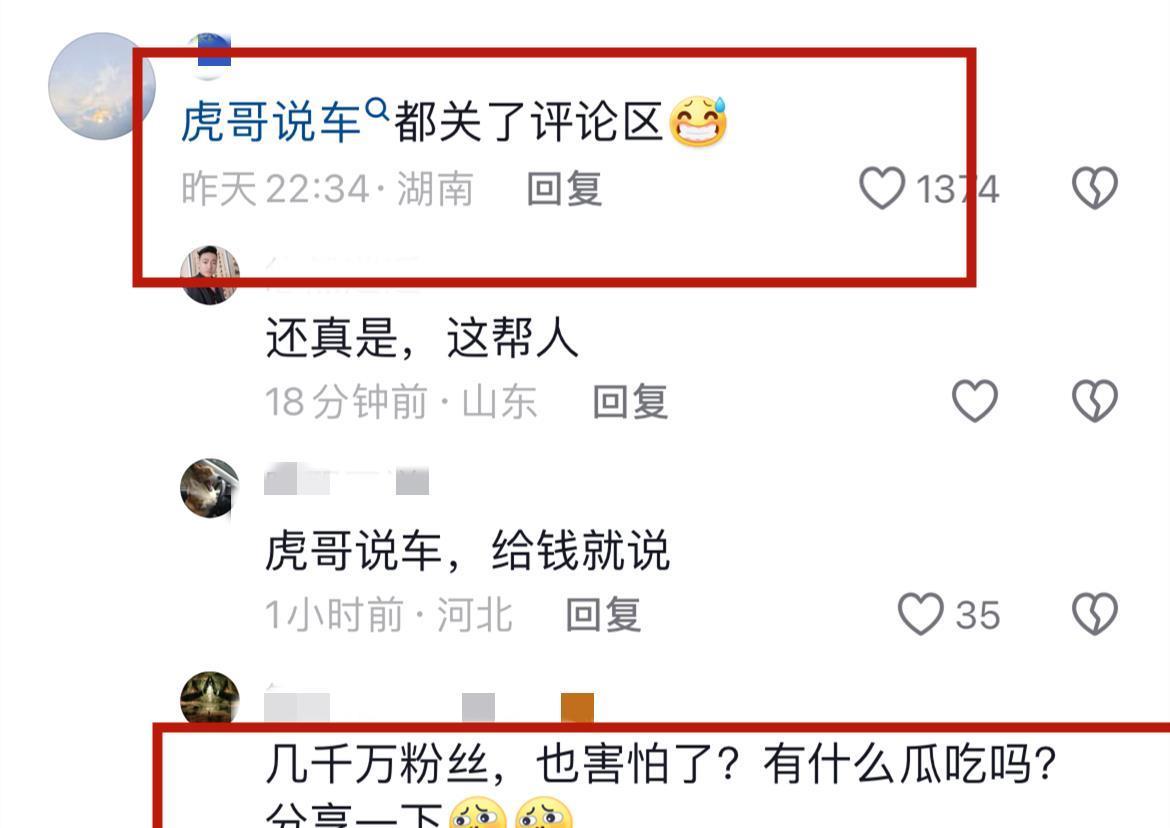Screen dimensions: 1170x828
Task: Dislike the 还真是，这帮人 reply
Action: tap(1095, 401)
